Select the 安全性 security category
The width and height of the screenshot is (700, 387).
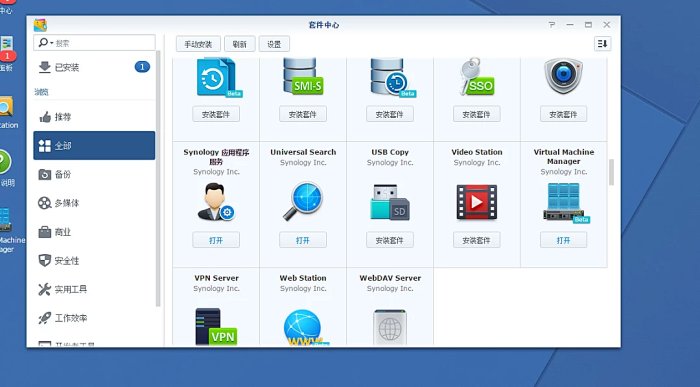(x=94, y=261)
